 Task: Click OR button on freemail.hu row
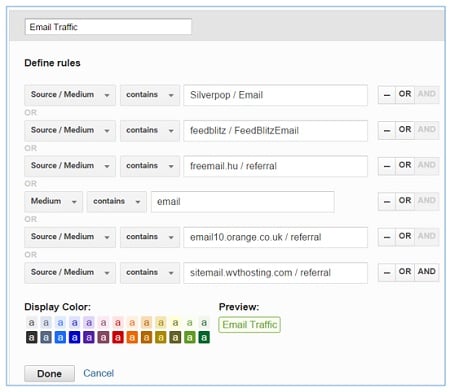click(x=405, y=165)
